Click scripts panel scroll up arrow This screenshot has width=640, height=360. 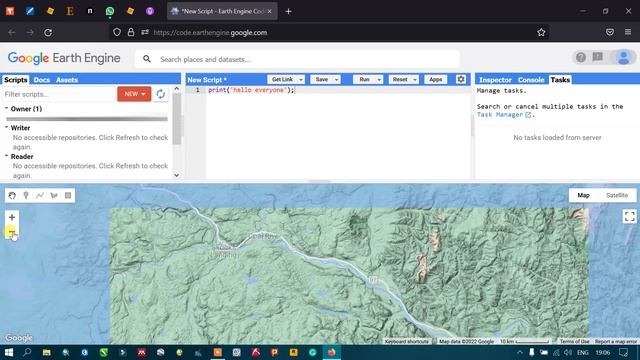[177, 88]
